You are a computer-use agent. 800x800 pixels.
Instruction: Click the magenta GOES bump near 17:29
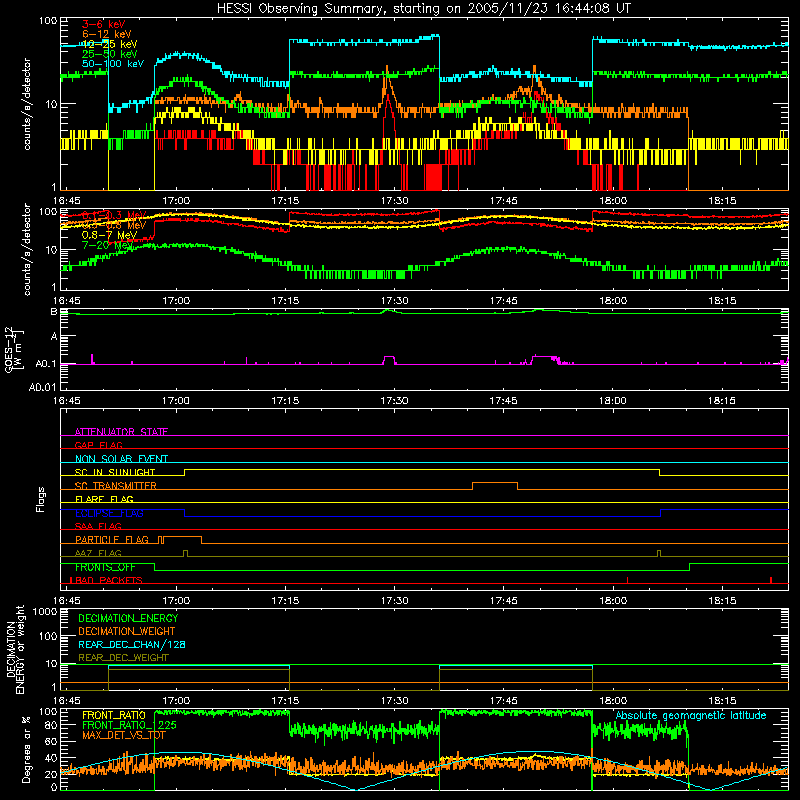[389, 359]
